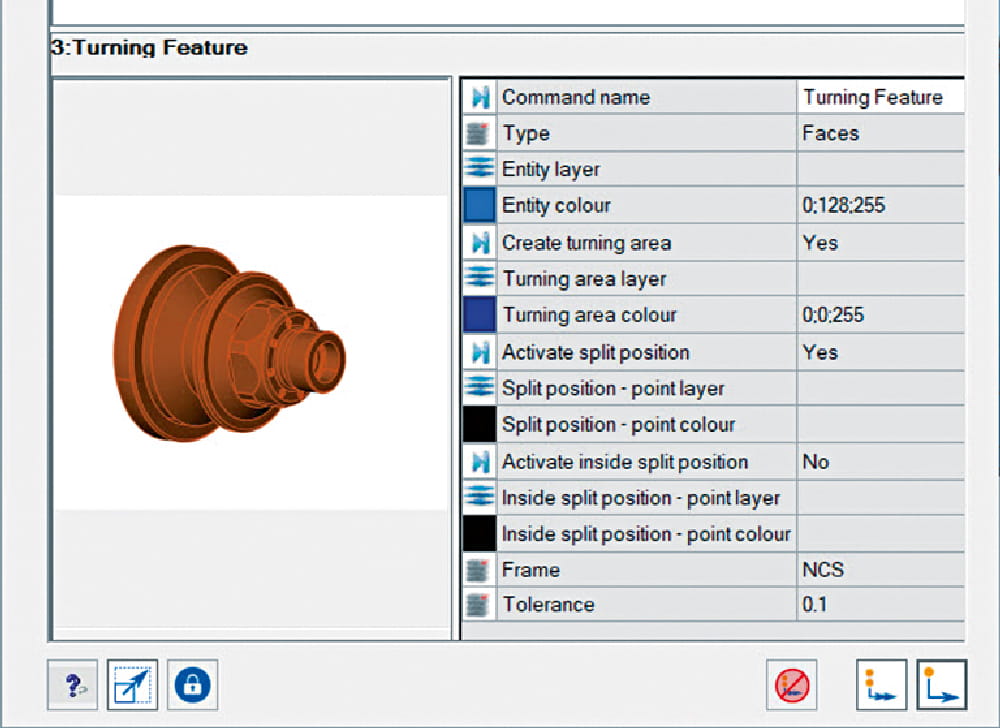Select Inside split position - point layer label
This screenshot has width=1000, height=728.
pos(641,499)
